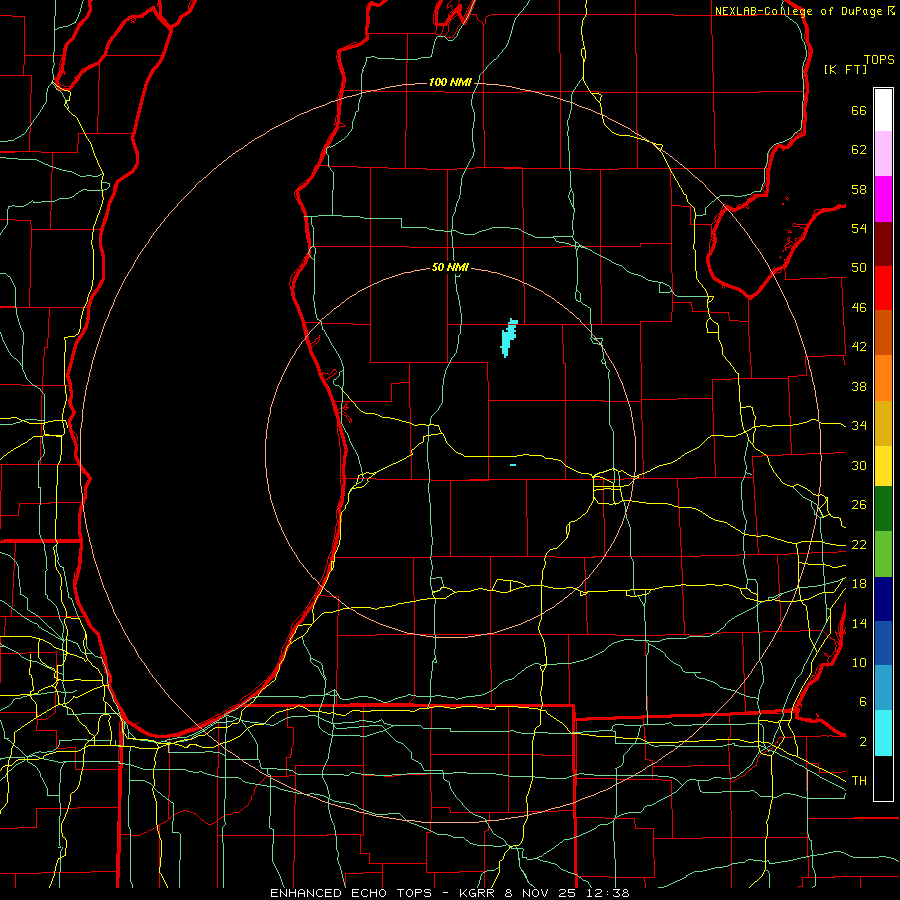The height and width of the screenshot is (900, 900).
Task: Click the orange swatch near 38
Action: (x=883, y=378)
